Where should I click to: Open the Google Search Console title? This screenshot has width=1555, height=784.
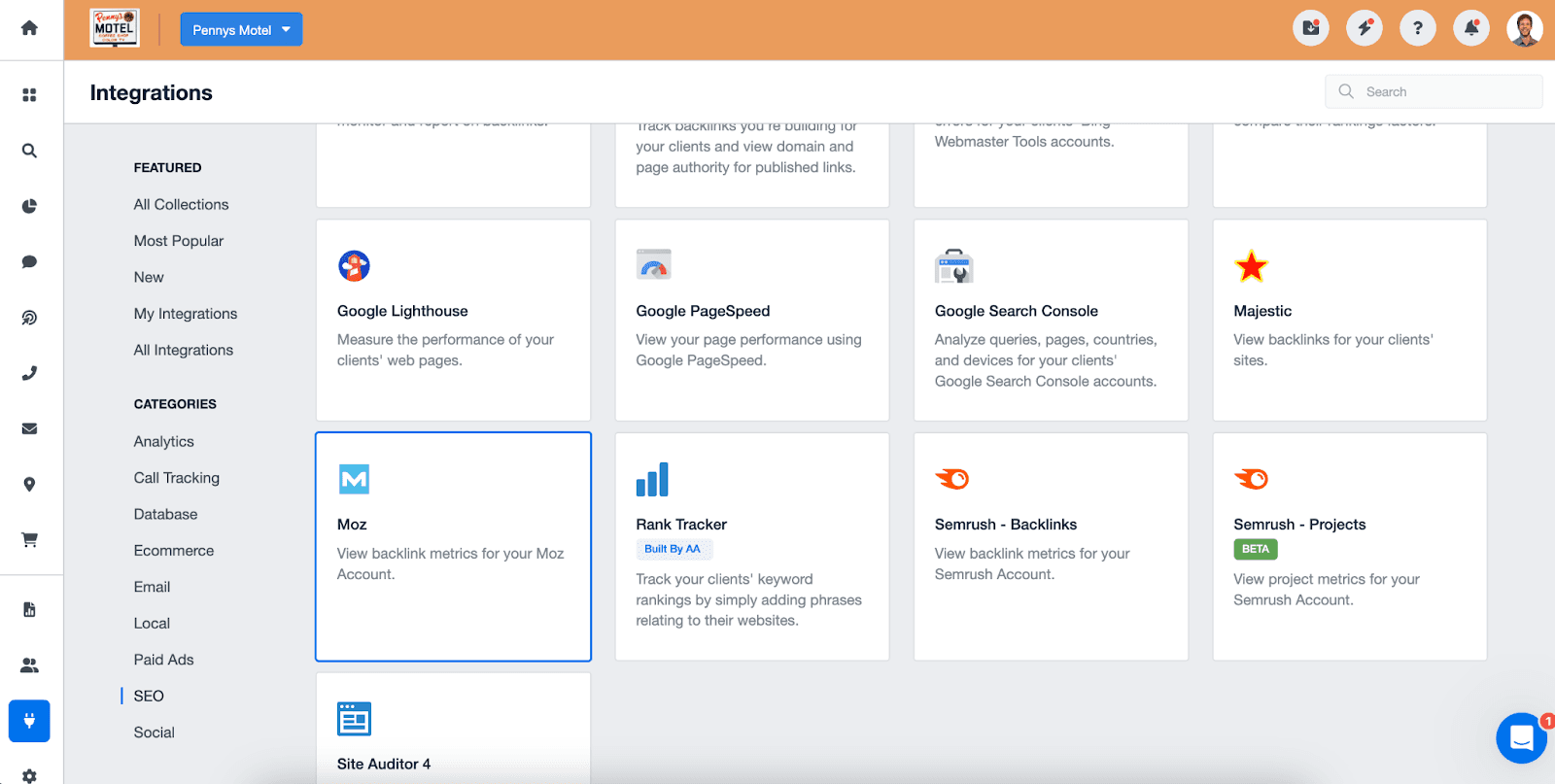1017,311
